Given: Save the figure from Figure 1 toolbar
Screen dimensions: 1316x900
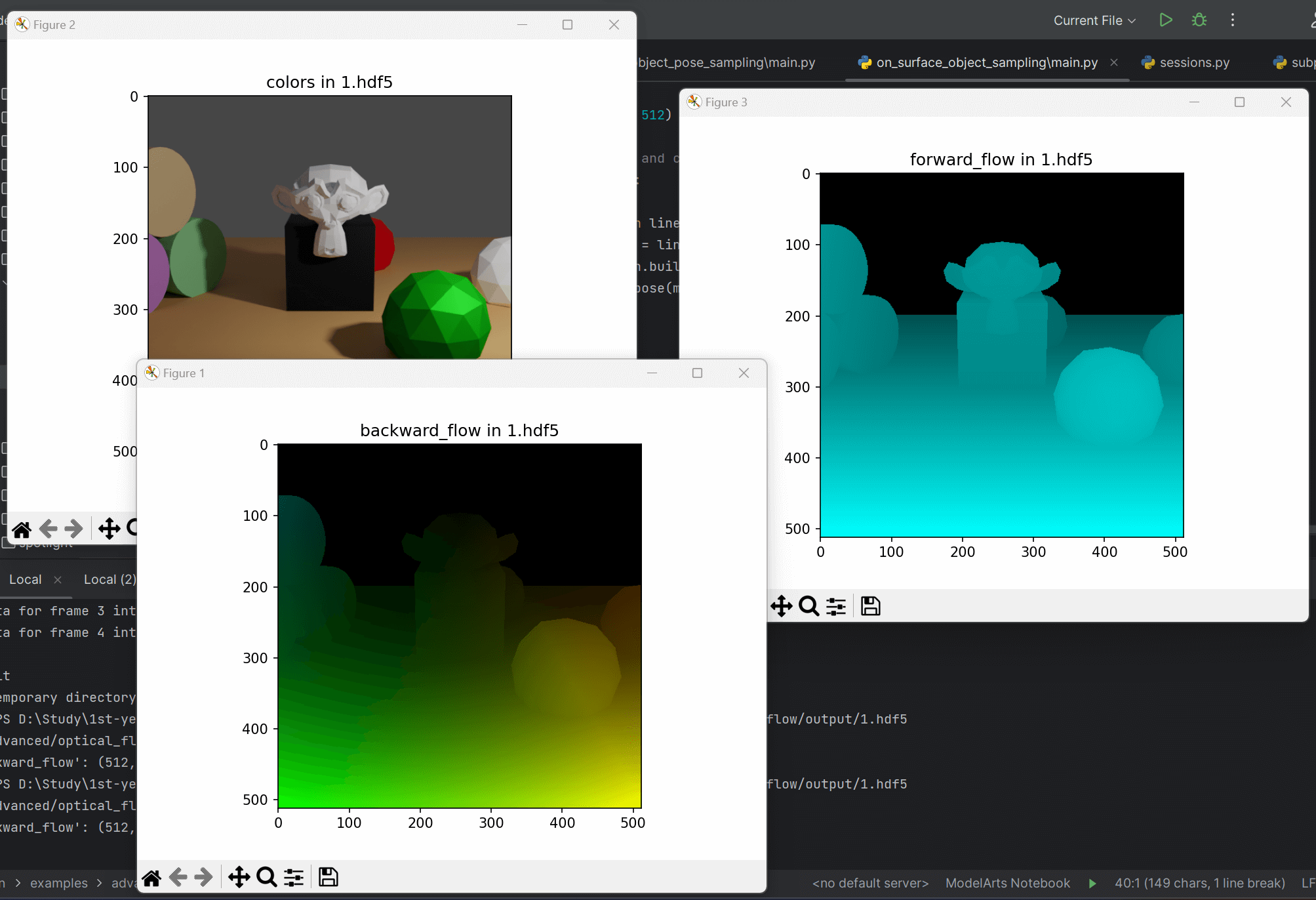Looking at the screenshot, I should pos(329,877).
